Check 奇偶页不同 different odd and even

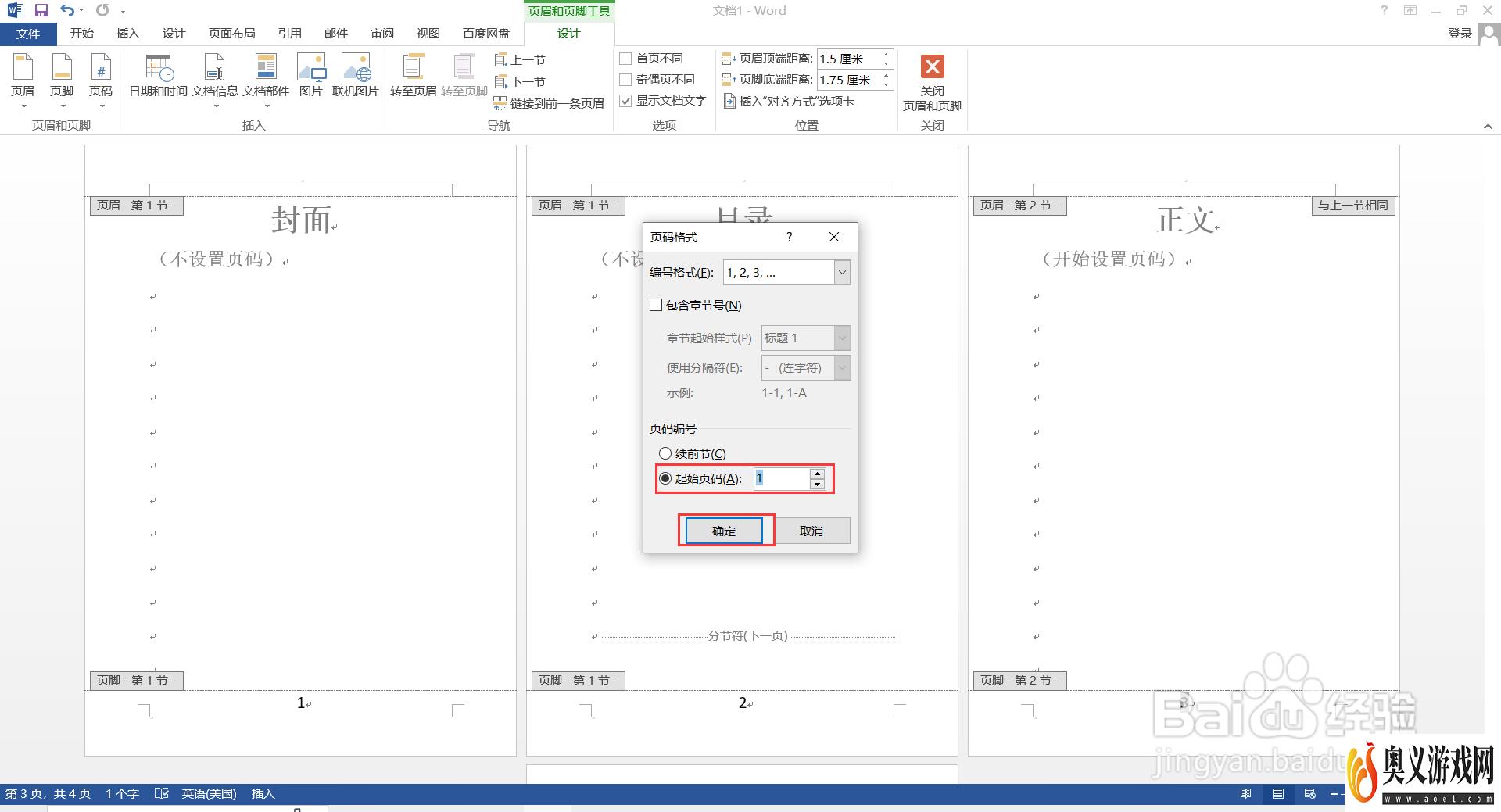[x=625, y=80]
